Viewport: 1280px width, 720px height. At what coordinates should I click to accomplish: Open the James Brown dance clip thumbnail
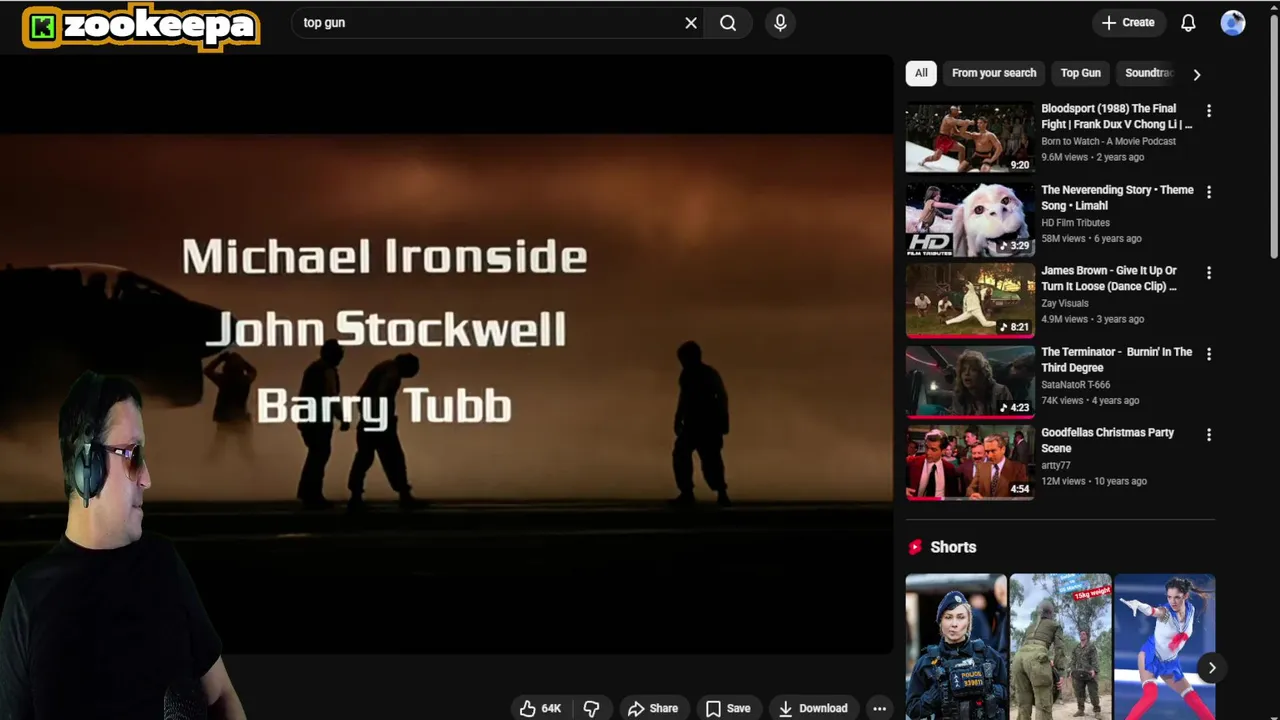pos(970,300)
